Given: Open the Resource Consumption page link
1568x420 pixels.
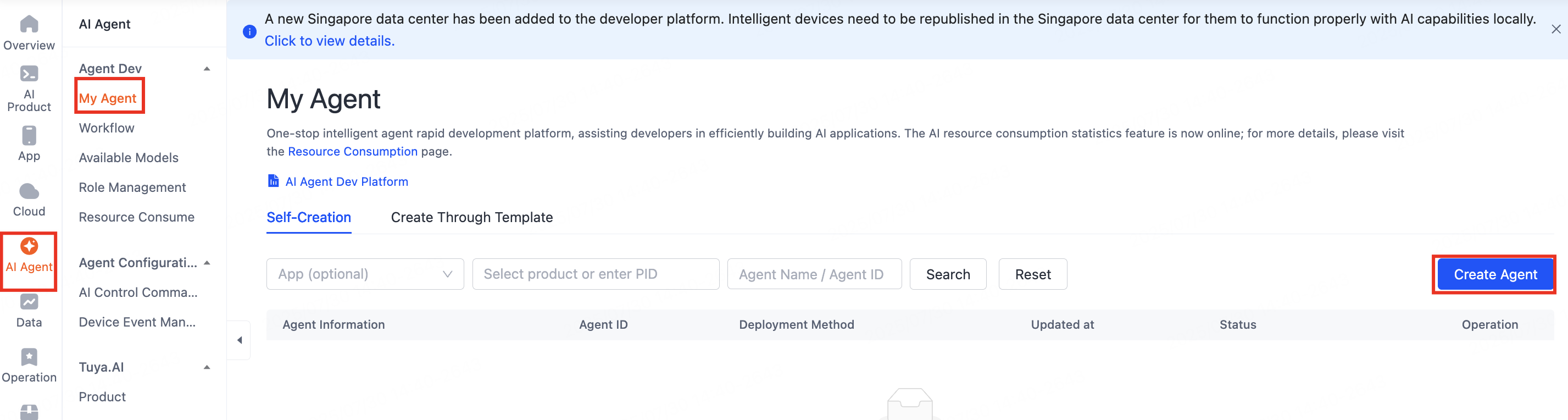Looking at the screenshot, I should [x=352, y=152].
